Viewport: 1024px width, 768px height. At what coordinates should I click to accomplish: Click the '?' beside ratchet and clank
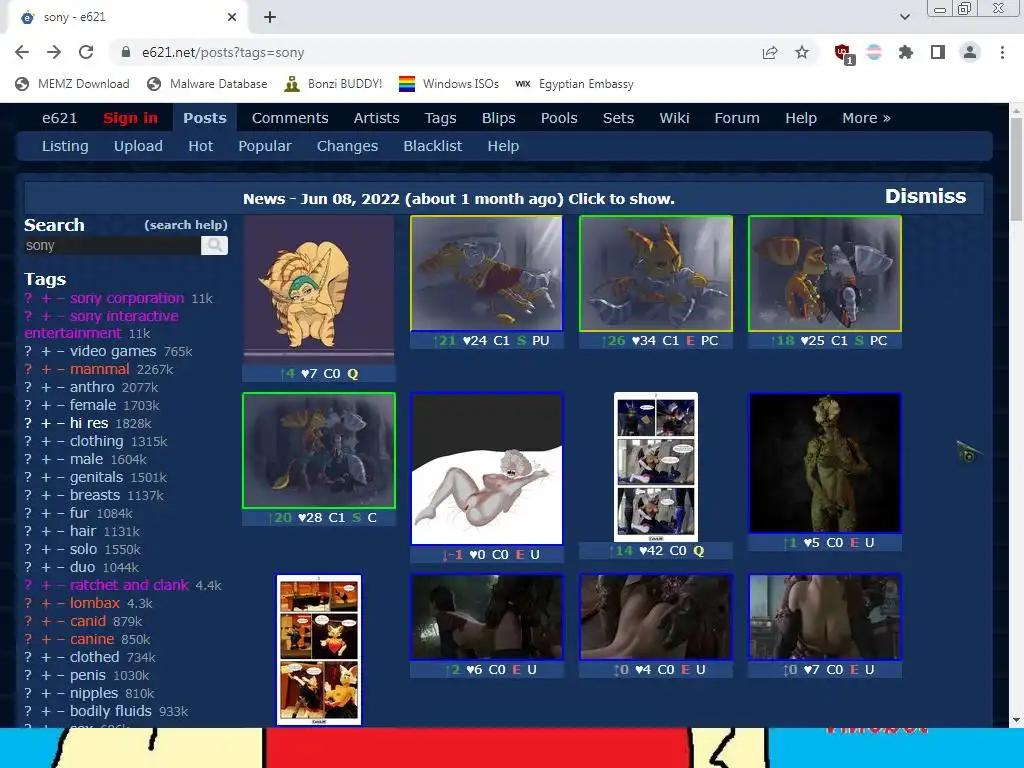click(x=28, y=585)
